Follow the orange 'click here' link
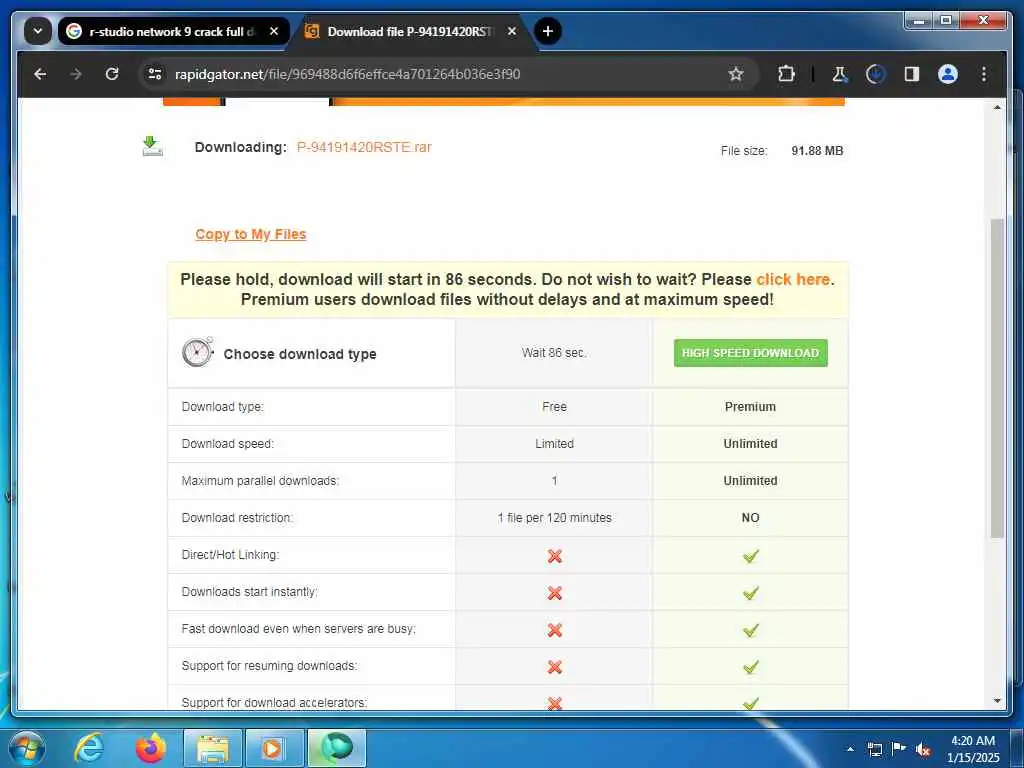 (793, 279)
